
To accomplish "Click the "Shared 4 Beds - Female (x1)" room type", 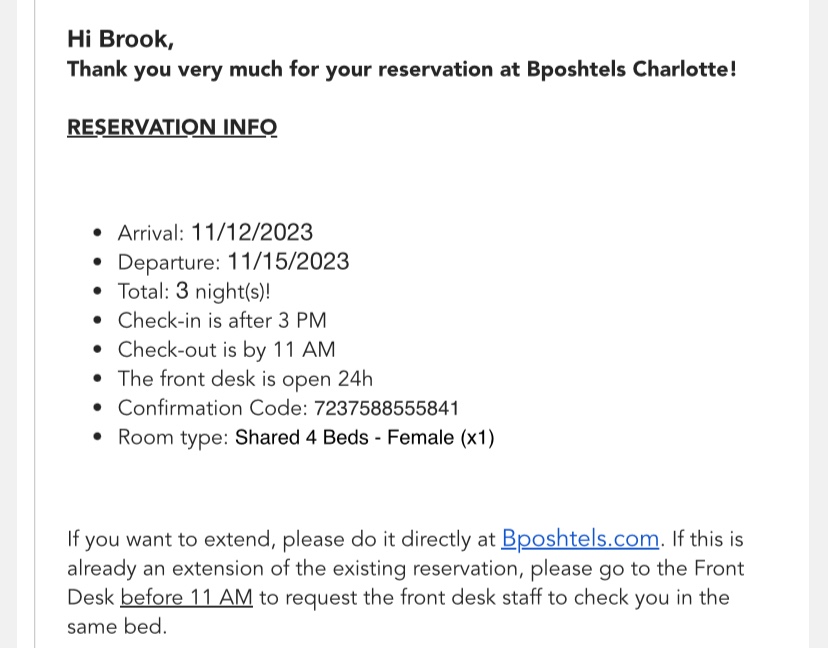I will point(364,438).
